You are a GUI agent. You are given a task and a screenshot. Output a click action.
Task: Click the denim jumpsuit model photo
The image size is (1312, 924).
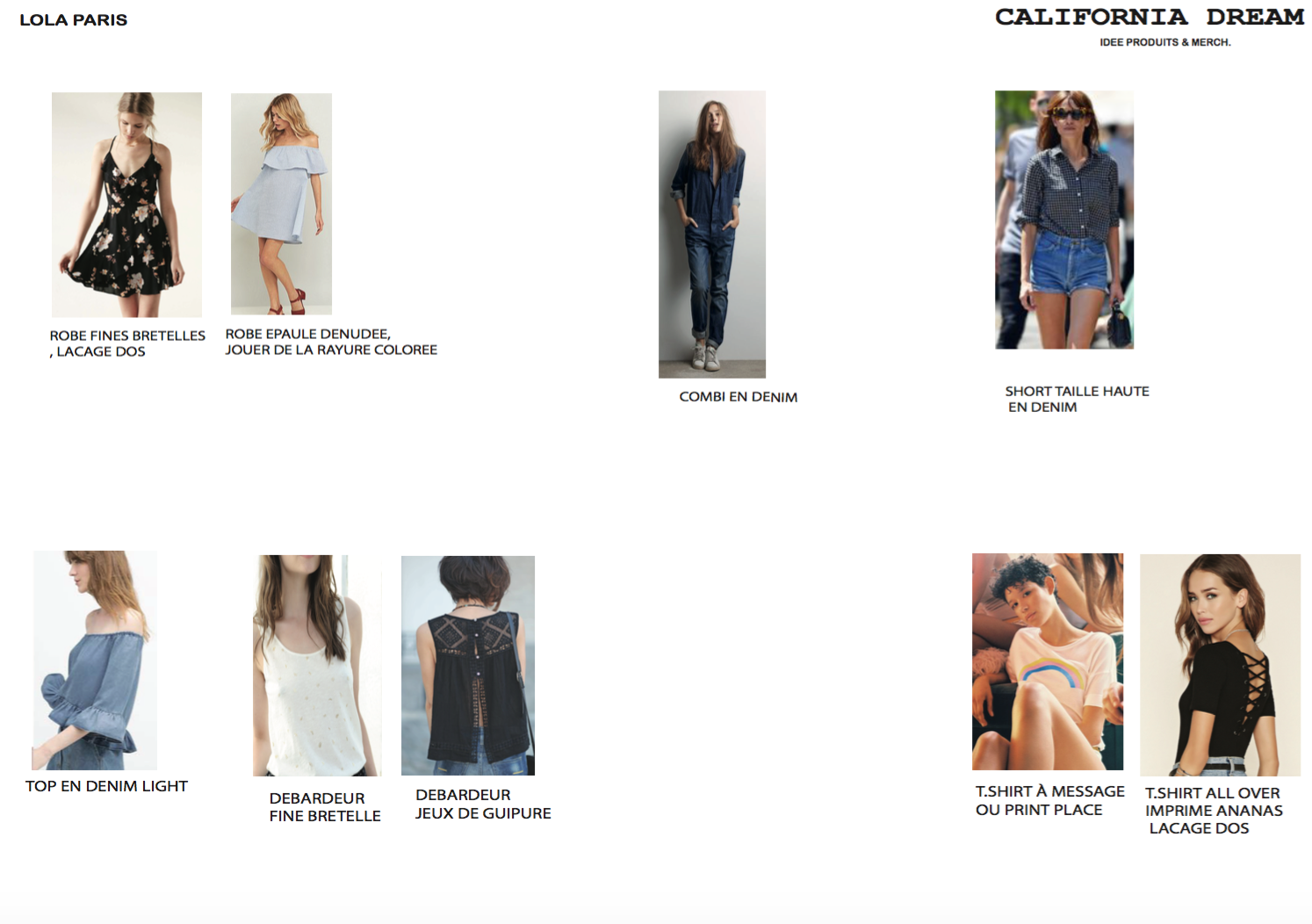[x=712, y=235]
